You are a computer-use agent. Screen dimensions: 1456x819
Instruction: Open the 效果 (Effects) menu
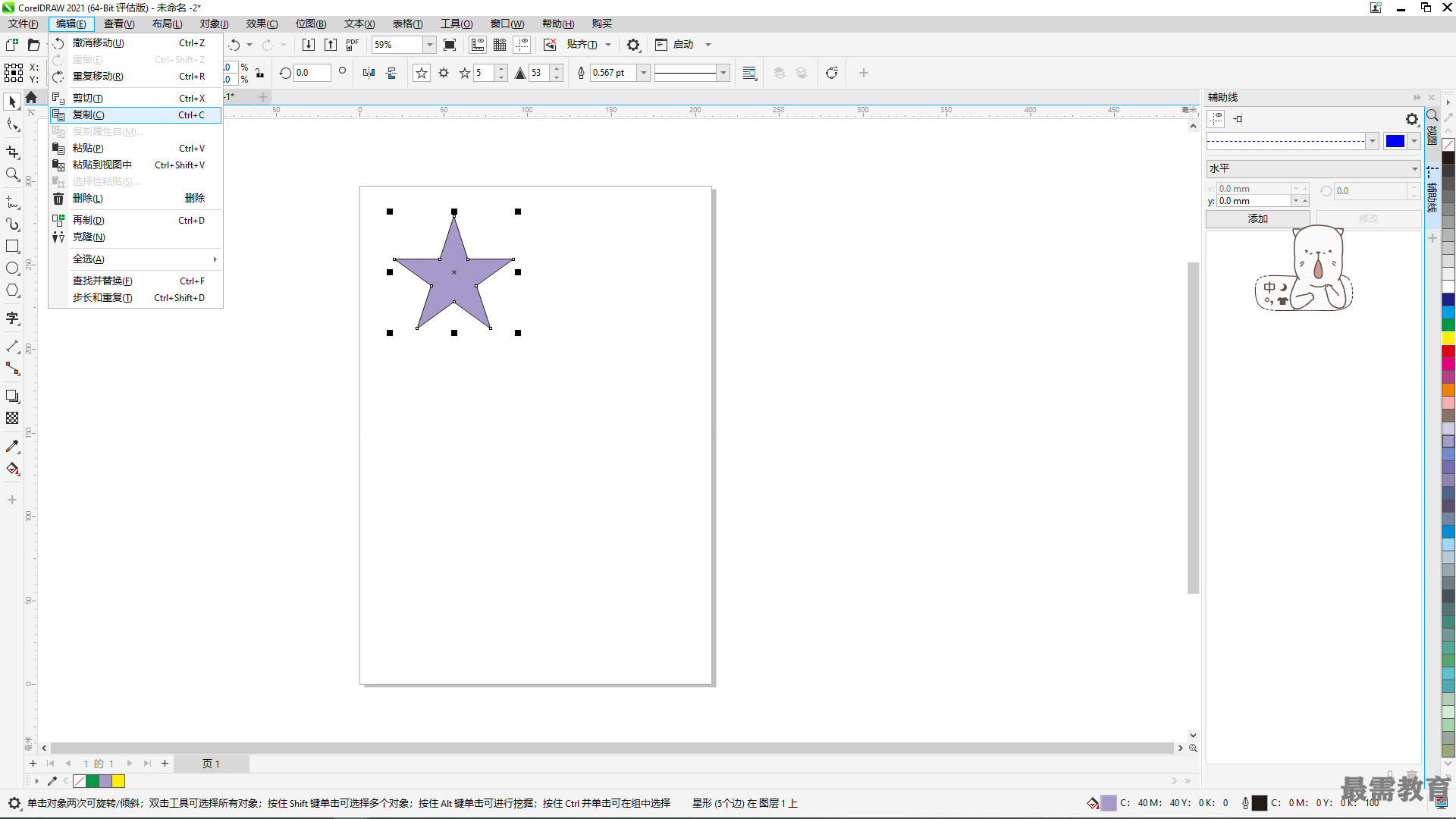pos(262,24)
